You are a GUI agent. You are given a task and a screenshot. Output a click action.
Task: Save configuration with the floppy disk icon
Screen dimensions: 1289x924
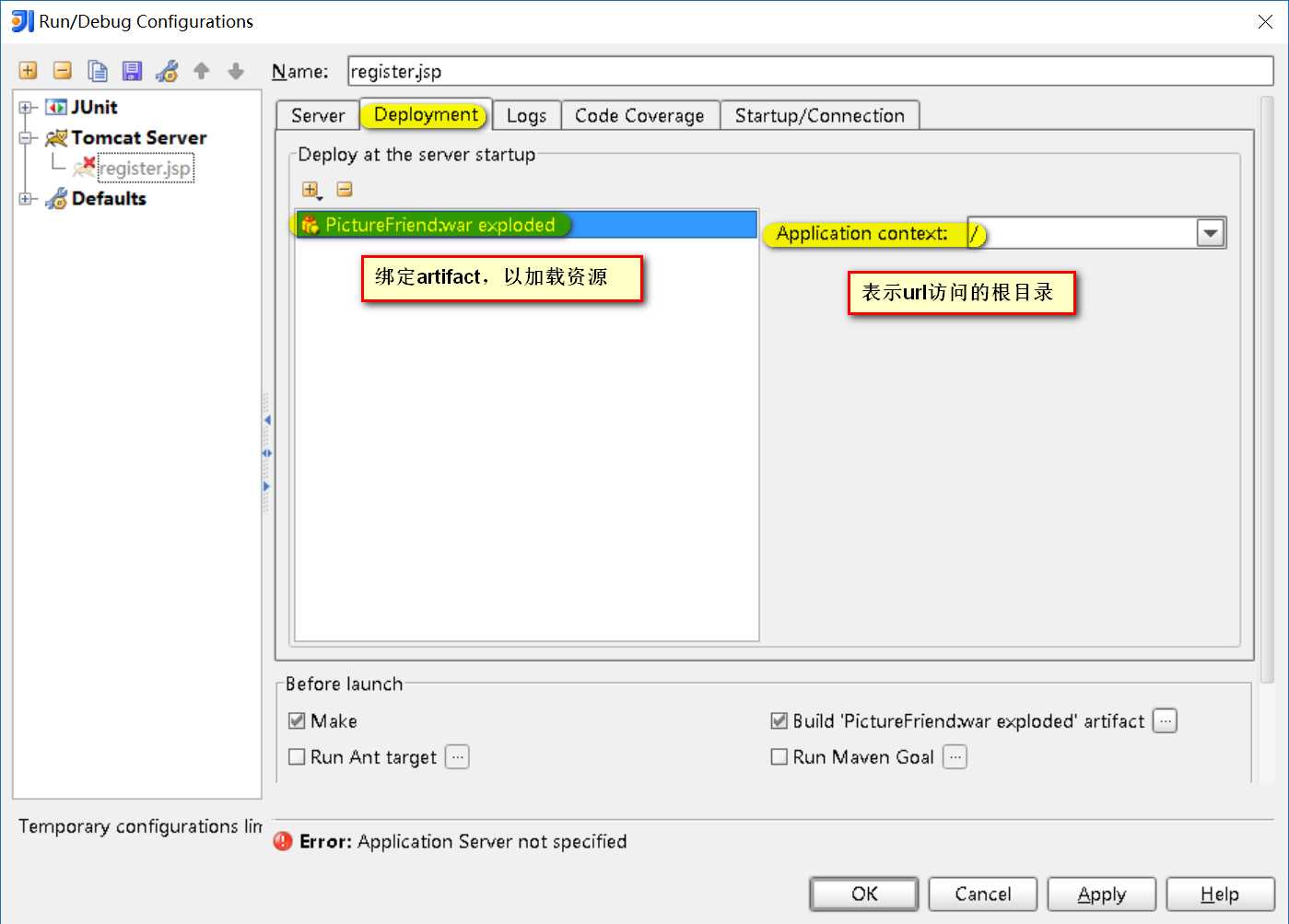[132, 71]
